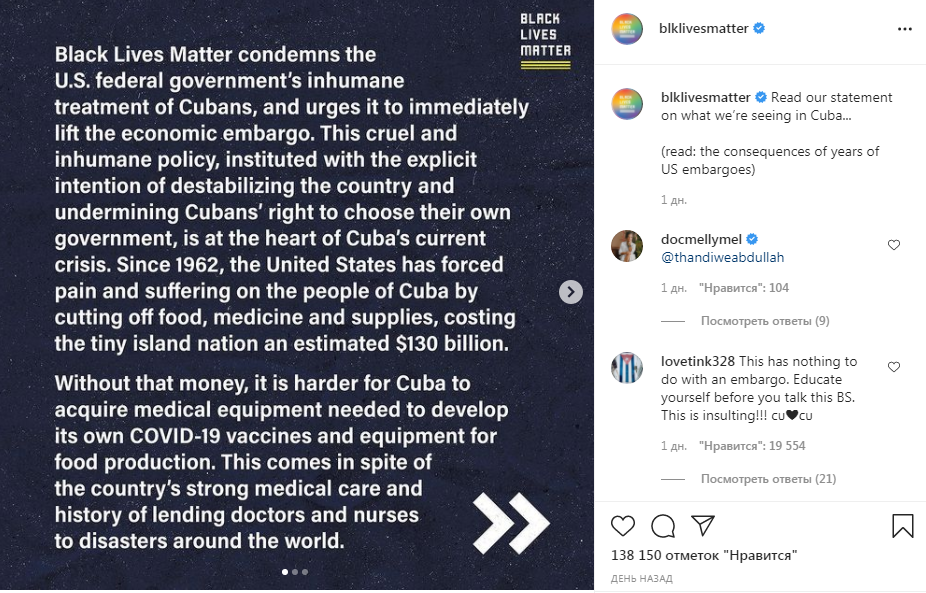Click the lovetink328 username

[x=698, y=361]
